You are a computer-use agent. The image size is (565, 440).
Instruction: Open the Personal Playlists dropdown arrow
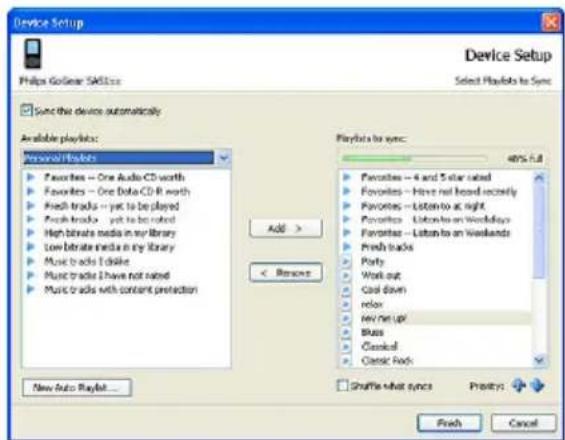click(x=223, y=158)
